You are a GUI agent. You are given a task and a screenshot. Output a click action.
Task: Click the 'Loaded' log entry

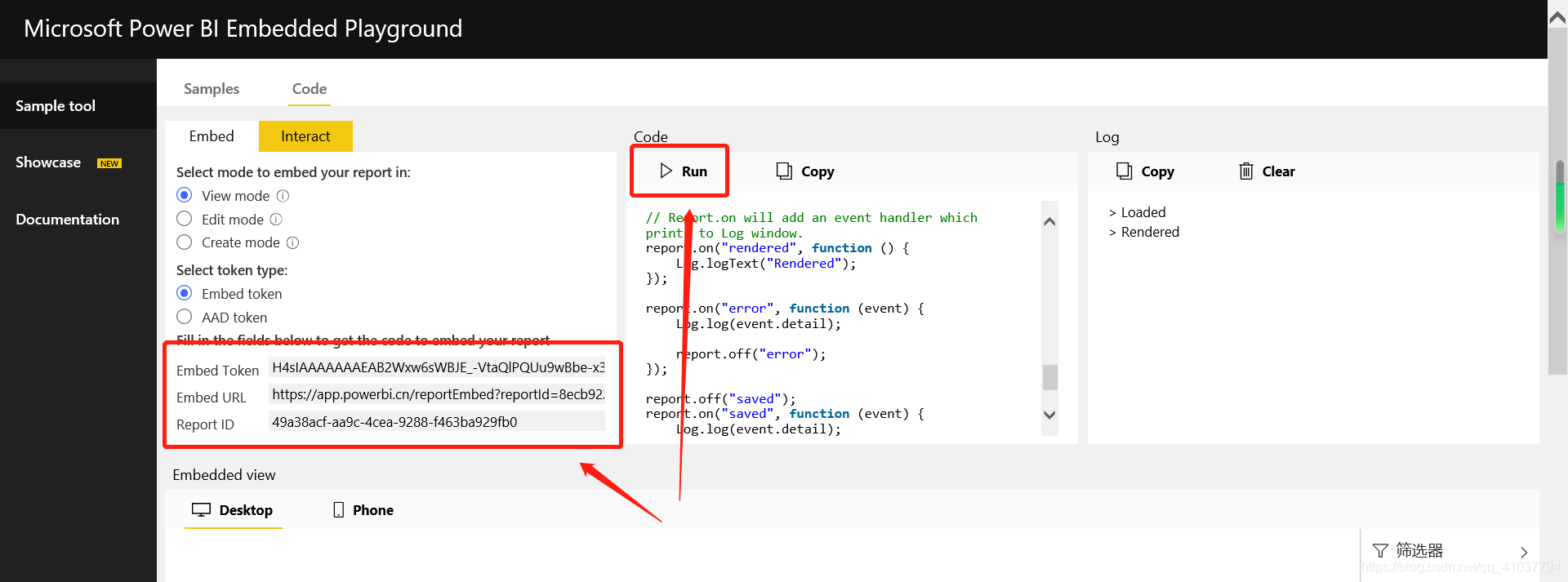(1143, 212)
